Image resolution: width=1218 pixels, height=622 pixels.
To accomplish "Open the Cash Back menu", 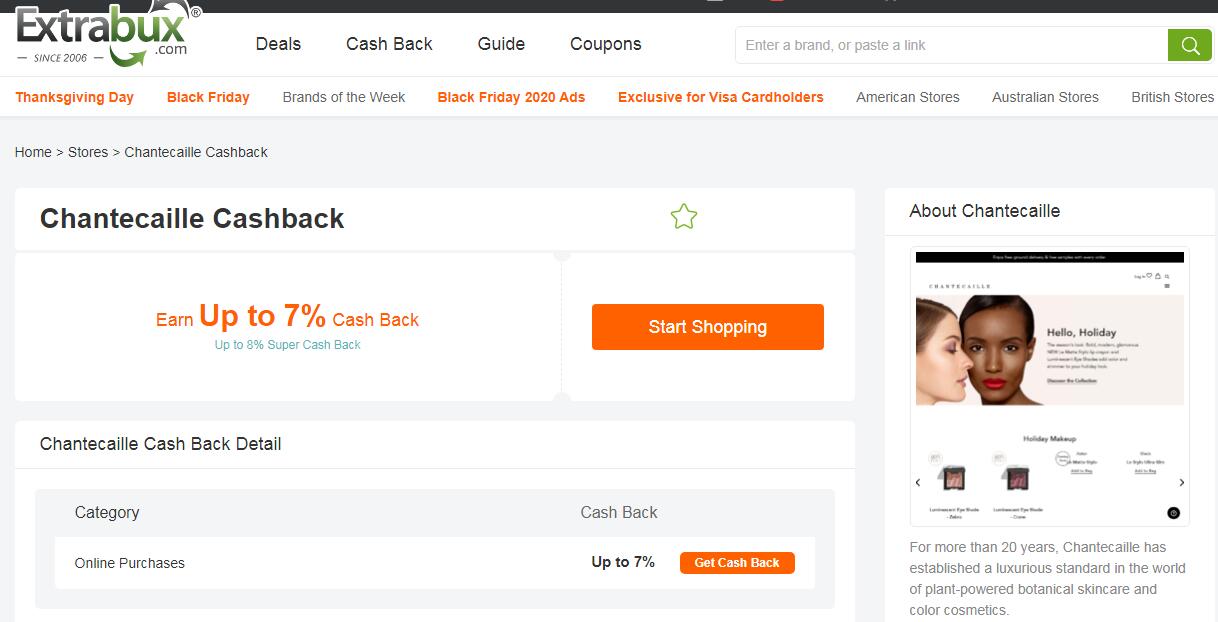I will 389,44.
